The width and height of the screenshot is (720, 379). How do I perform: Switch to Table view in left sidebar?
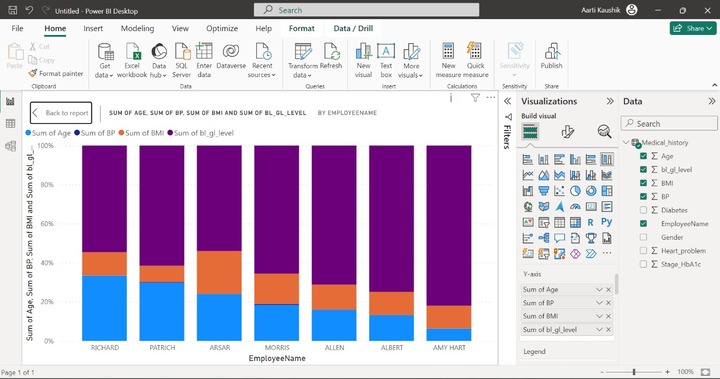tap(10, 123)
